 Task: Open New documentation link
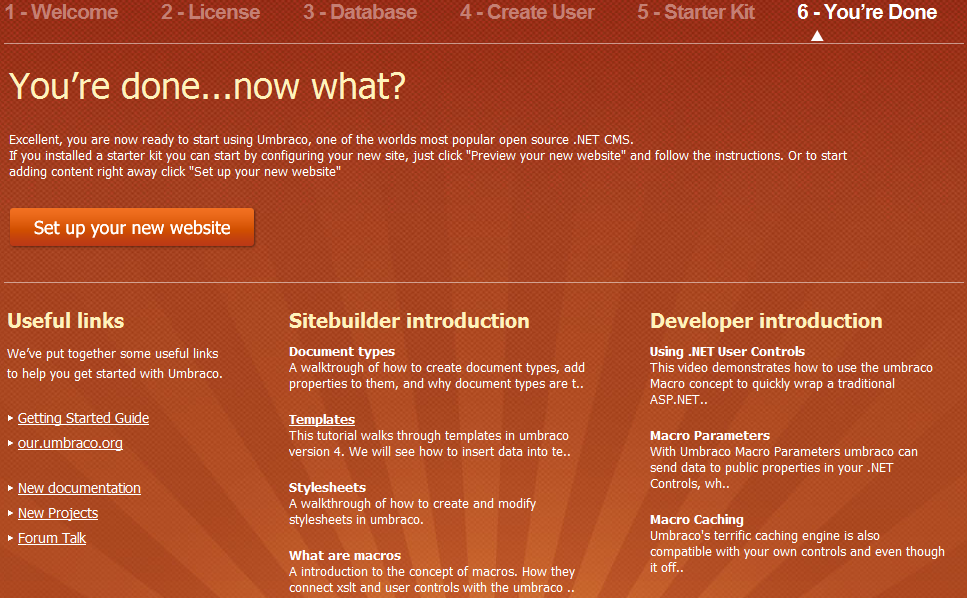[79, 488]
